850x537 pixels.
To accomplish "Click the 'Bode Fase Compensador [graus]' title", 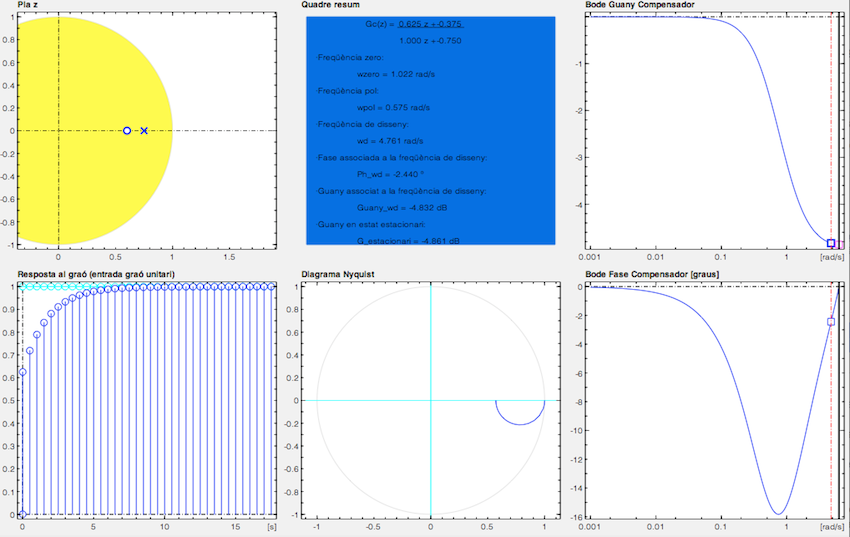I will pyautogui.click(x=652, y=274).
